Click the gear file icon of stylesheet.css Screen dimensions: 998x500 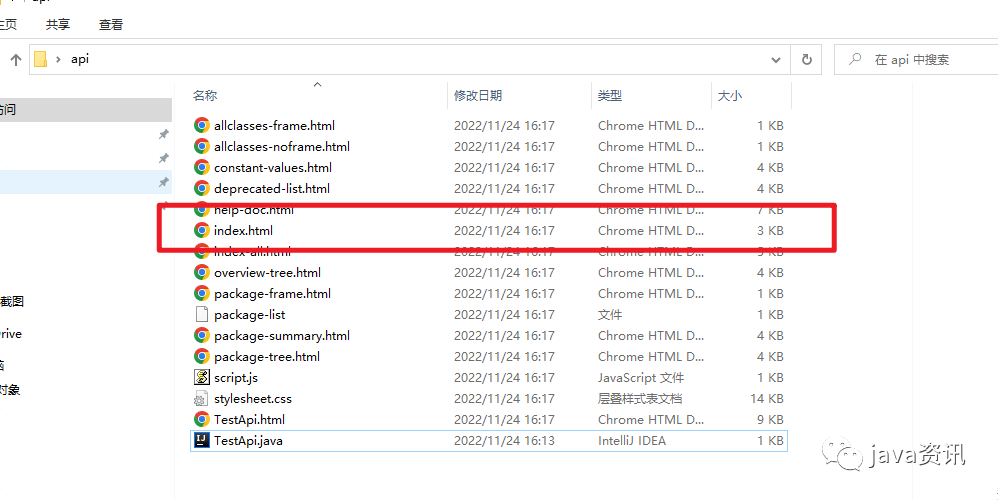tap(201, 398)
